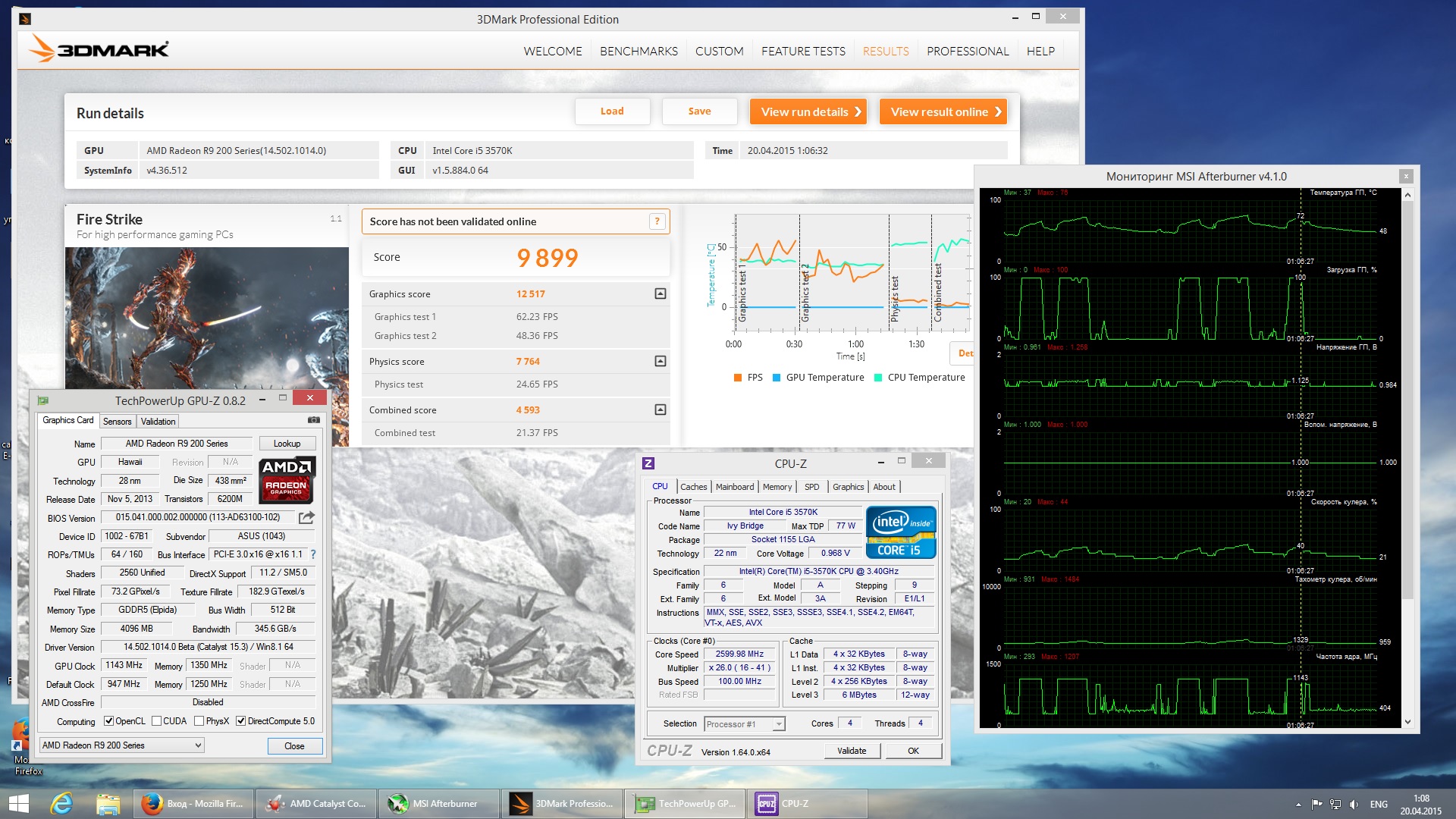
Task: Open Processor #1 selection dropdown in CPU-Z
Action: pyautogui.click(x=745, y=724)
